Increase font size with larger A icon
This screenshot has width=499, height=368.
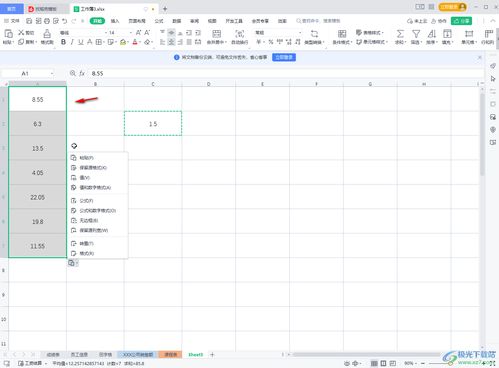(138, 32)
